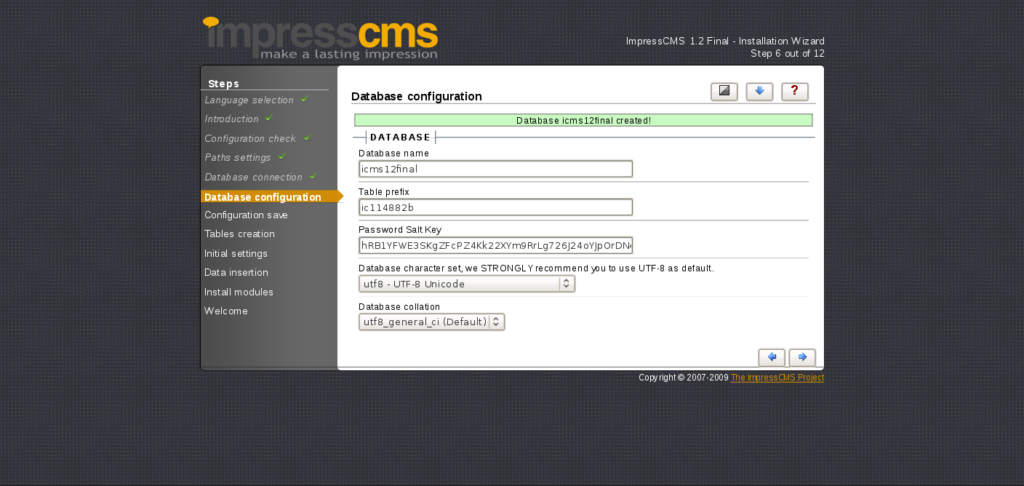Select the Configuration save step
1024x486 pixels.
[x=246, y=215]
